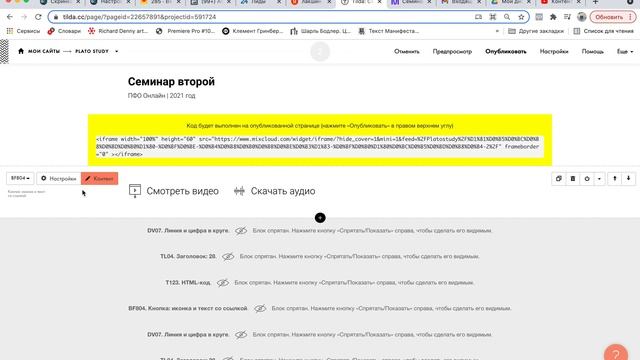The image size is (640, 360).
Task: Open the browser zoom magnifier icon
Action: (x=507, y=17)
